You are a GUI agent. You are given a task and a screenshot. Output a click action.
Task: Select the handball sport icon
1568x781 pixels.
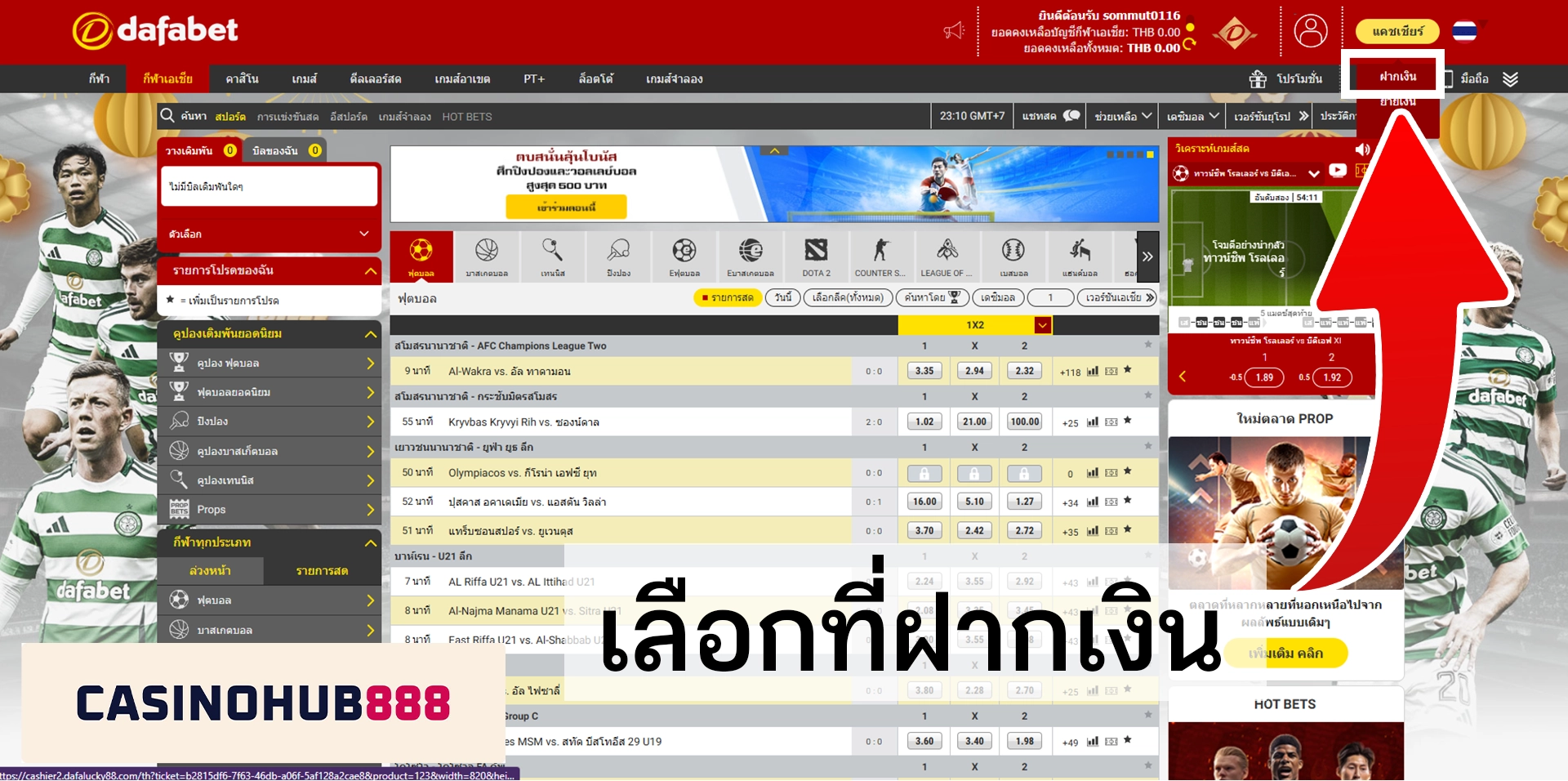pos(1080,257)
